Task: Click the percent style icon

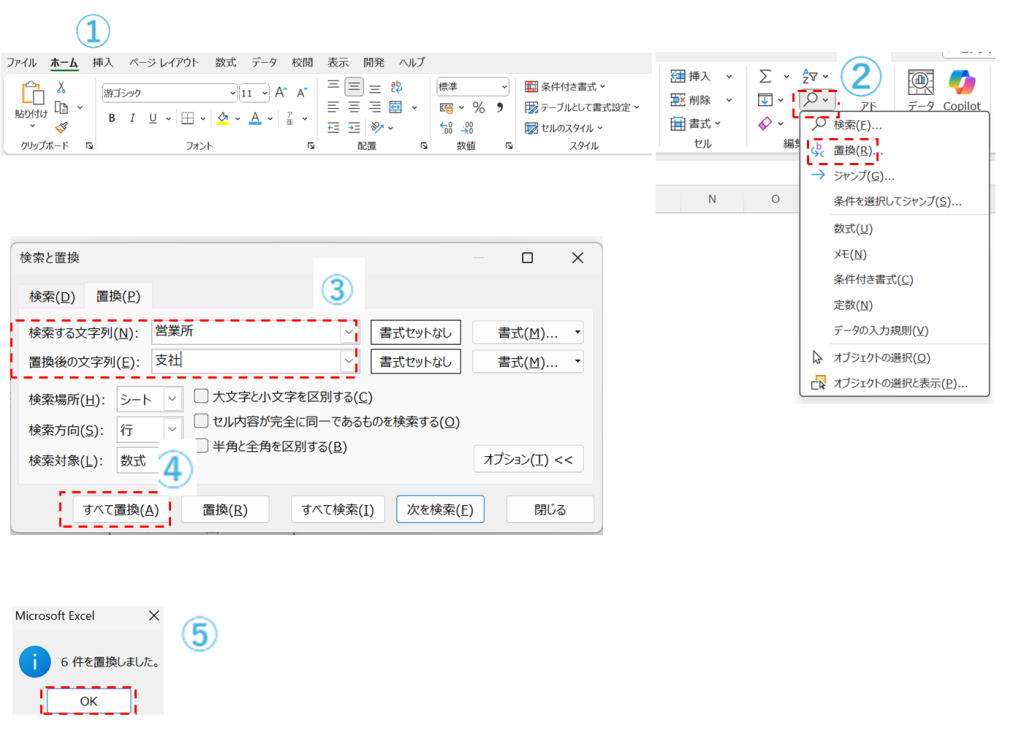Action: [x=478, y=107]
